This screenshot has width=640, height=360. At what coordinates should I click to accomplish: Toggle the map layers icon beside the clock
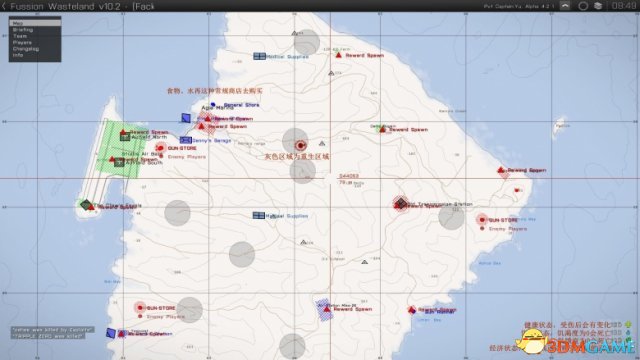pyautogui.click(x=598, y=6)
